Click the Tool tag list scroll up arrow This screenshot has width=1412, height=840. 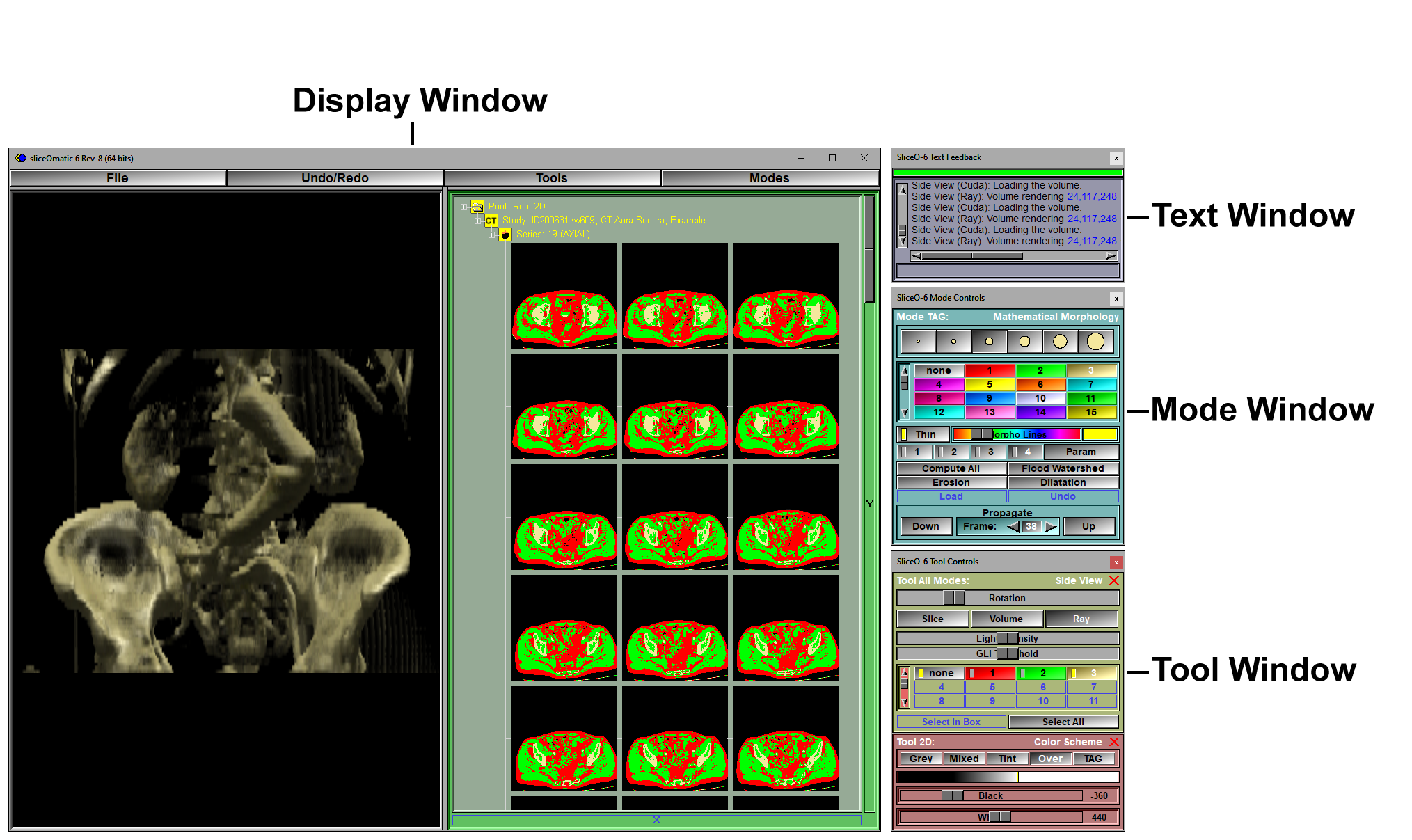click(905, 672)
